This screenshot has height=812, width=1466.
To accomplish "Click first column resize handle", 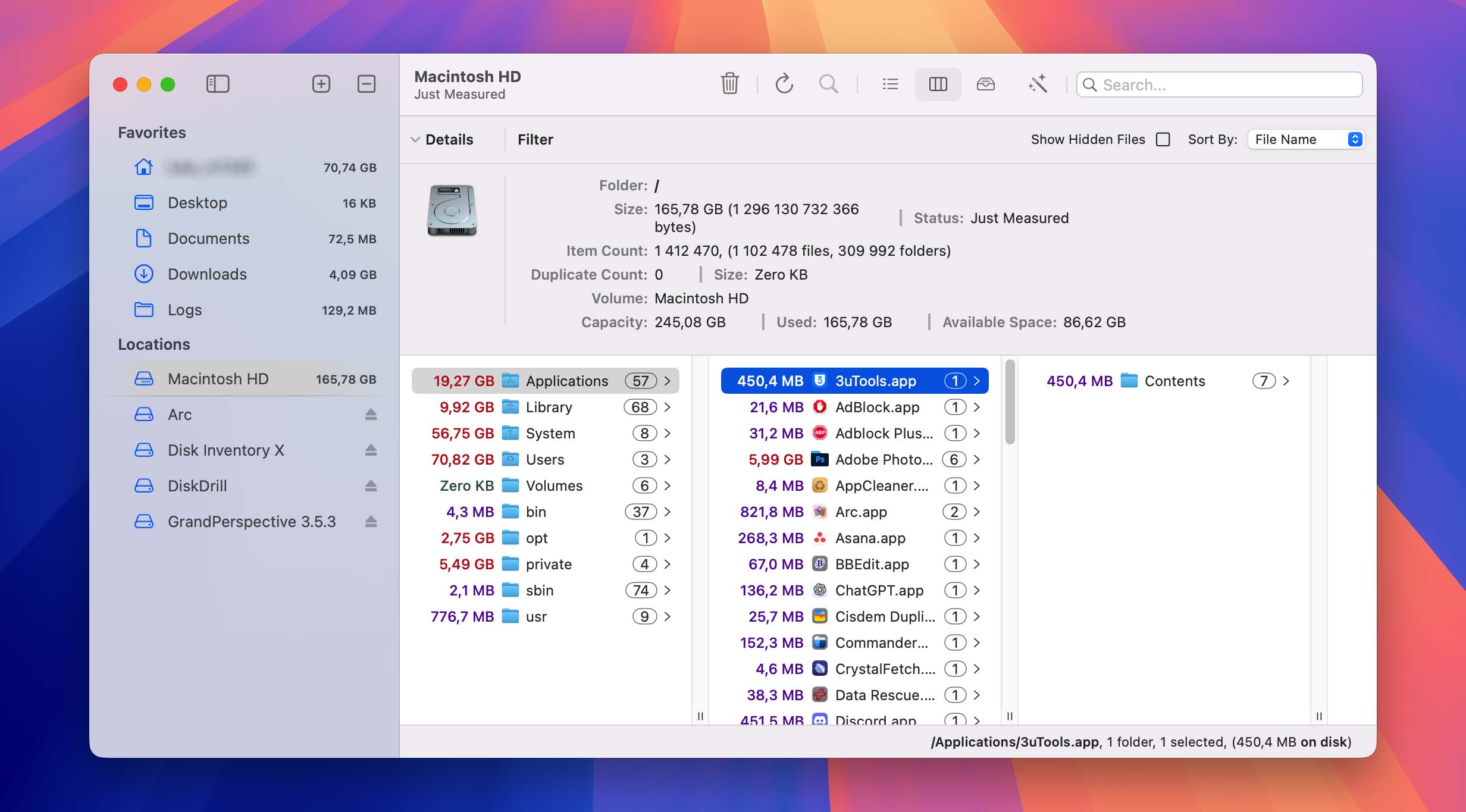I will click(700, 716).
